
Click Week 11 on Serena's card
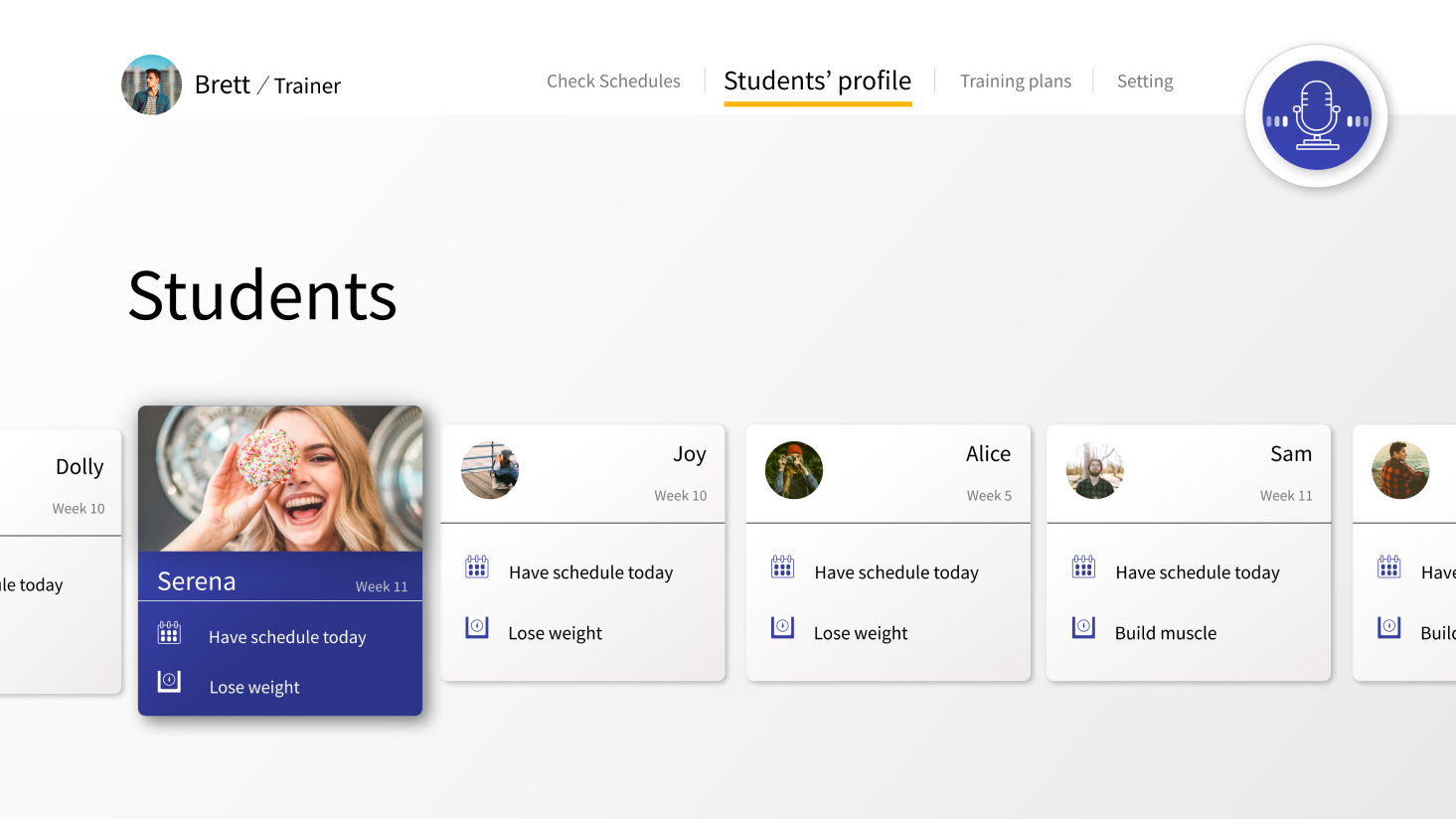pyautogui.click(x=382, y=586)
